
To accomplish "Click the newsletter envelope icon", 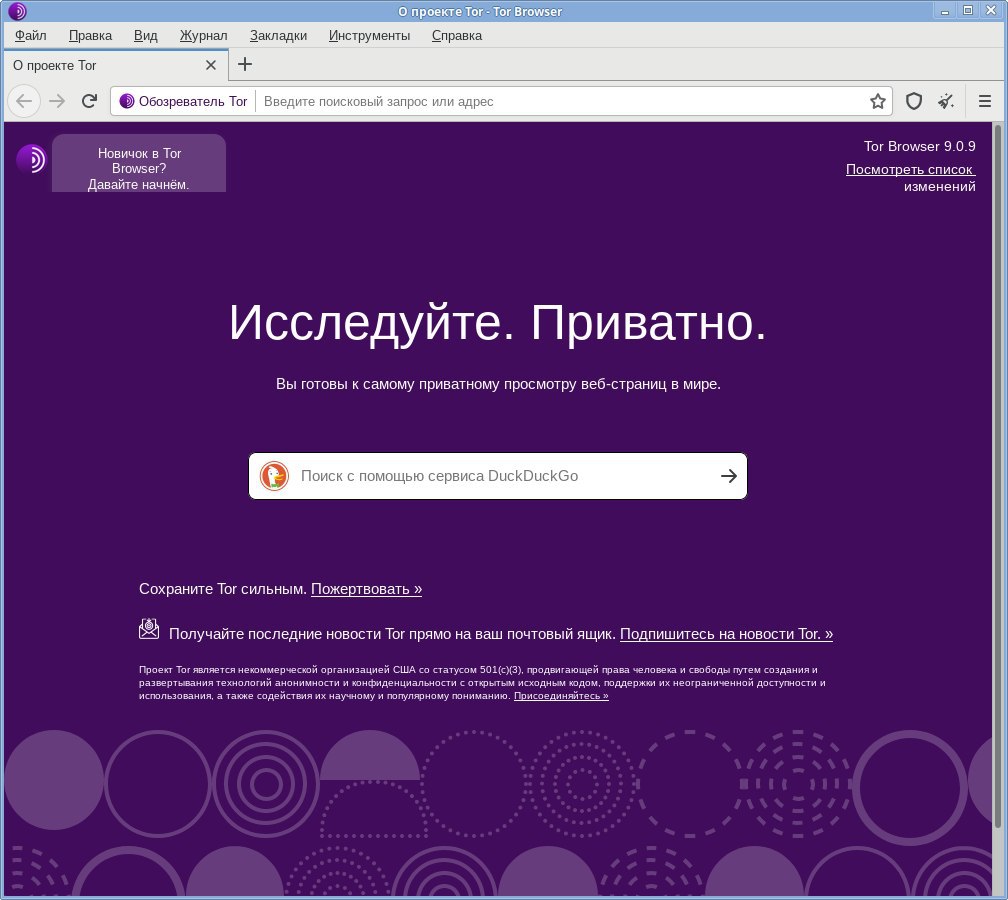I will click(x=149, y=629).
